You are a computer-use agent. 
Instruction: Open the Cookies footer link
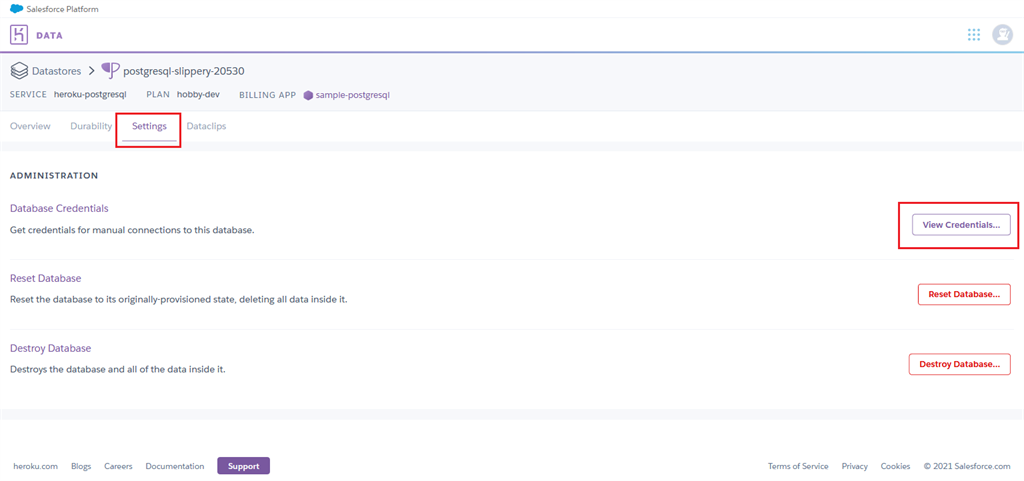pos(895,466)
